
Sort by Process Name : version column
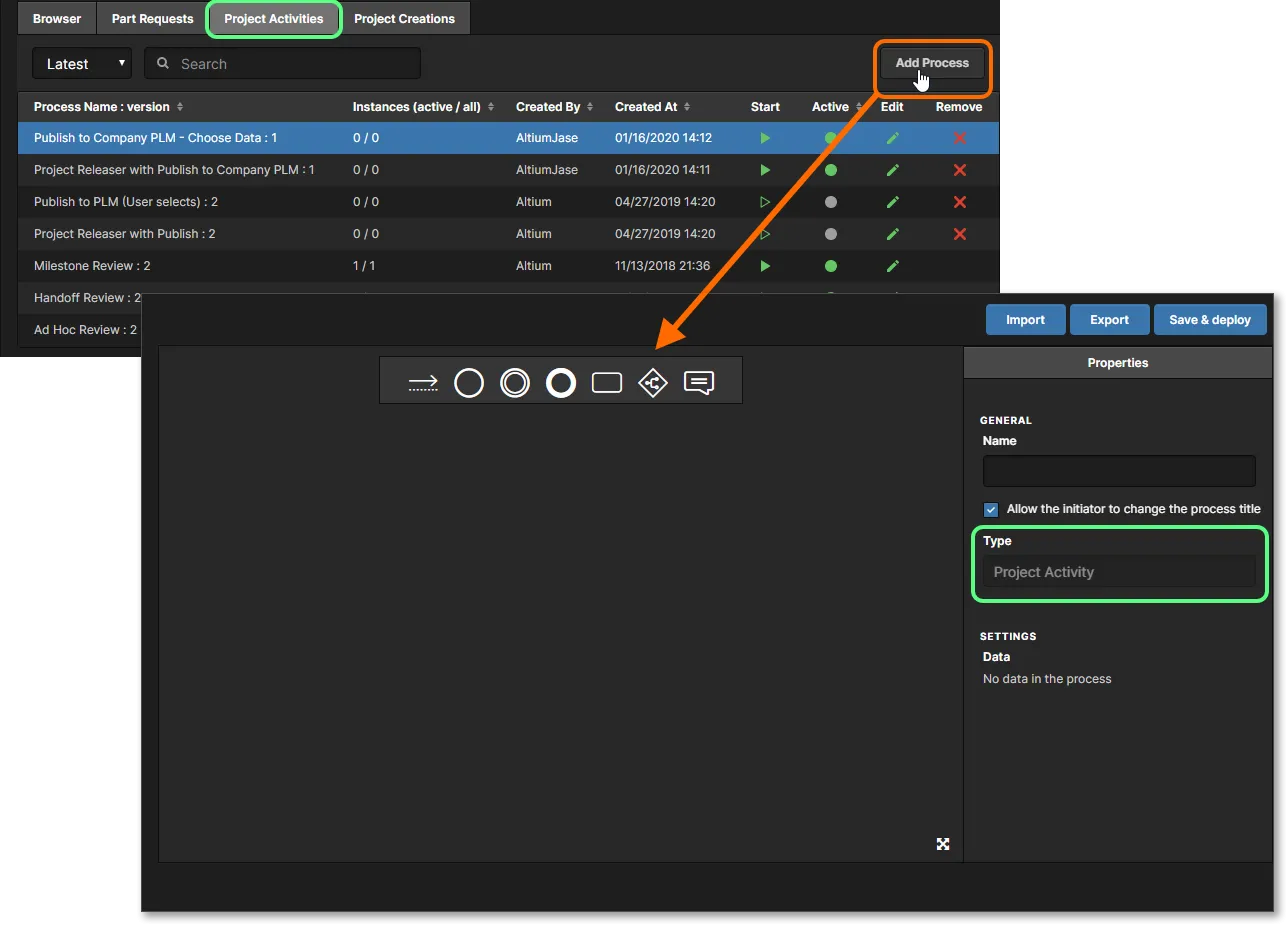(109, 107)
